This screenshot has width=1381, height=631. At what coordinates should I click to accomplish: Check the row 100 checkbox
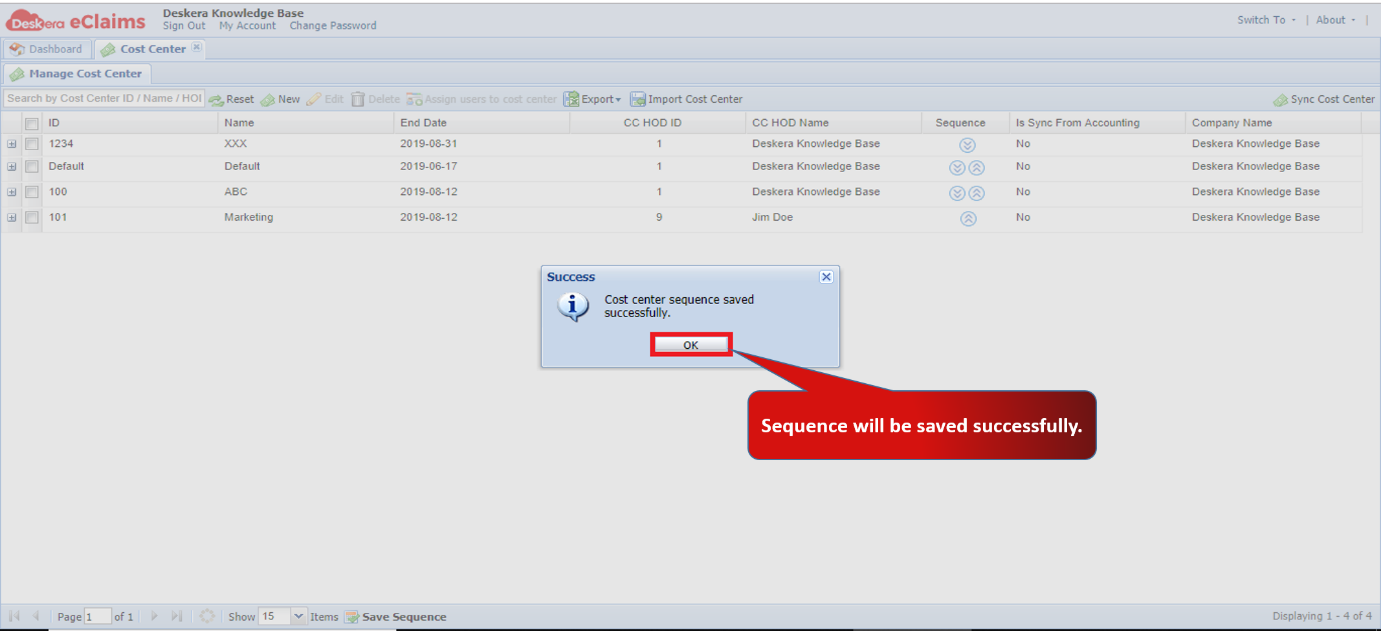pyautogui.click(x=32, y=192)
